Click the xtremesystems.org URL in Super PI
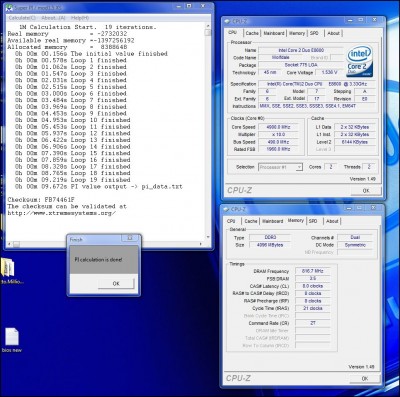Screen dimensions: 400x397 coord(62,213)
